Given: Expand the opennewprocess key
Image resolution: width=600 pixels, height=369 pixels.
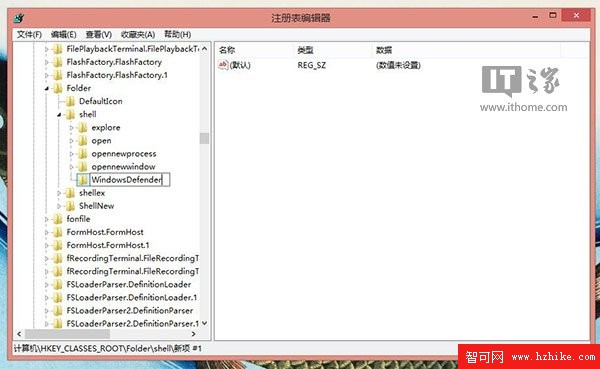Looking at the screenshot, I should [x=72, y=154].
